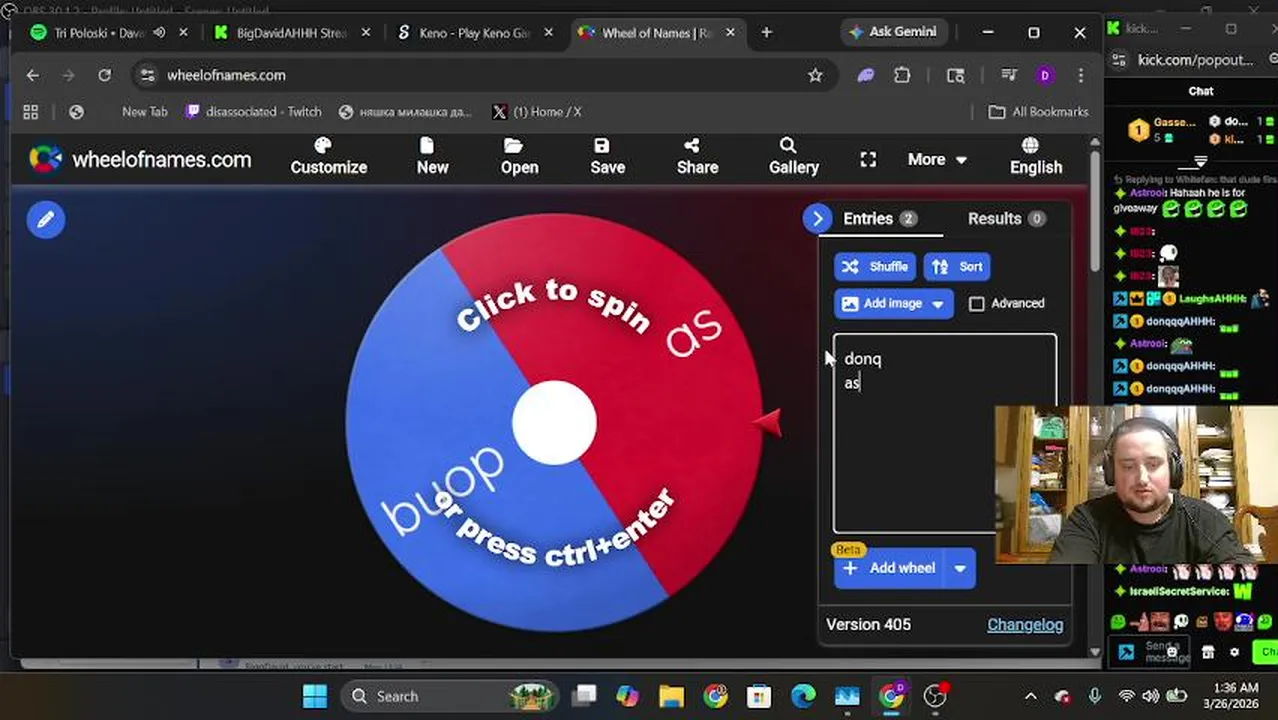Click the Open folder button
The image size is (1278, 720).
tap(519, 157)
